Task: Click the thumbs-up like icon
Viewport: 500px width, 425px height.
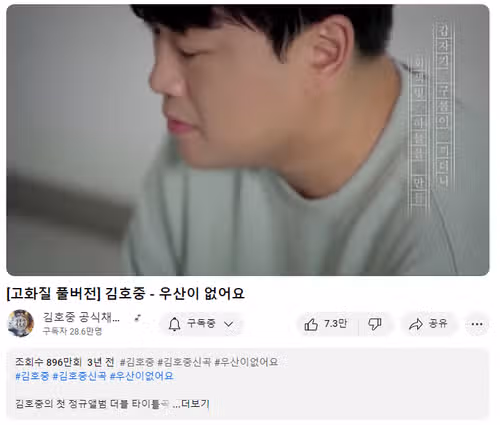Action: tap(311, 324)
